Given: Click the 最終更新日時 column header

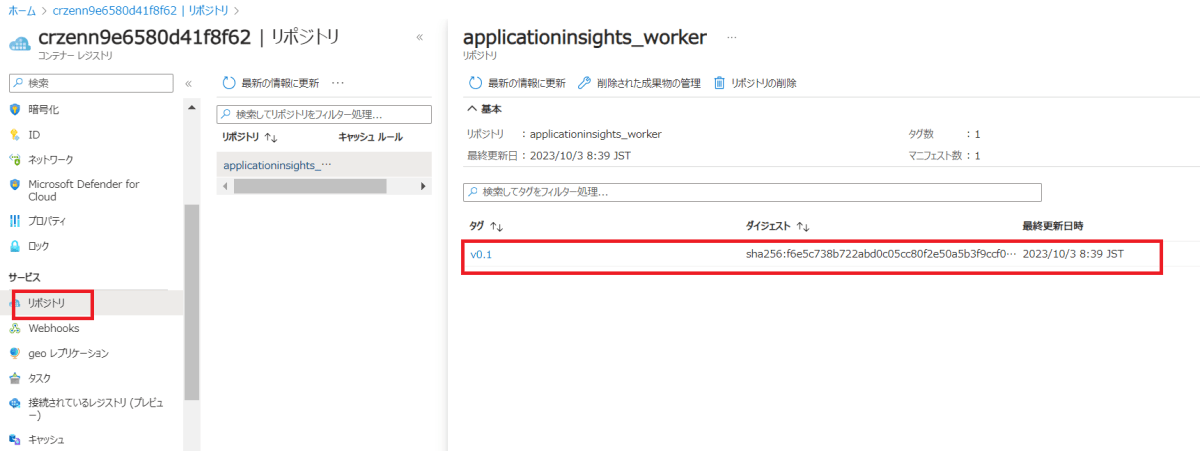Looking at the screenshot, I should pyautogui.click(x=1053, y=227).
